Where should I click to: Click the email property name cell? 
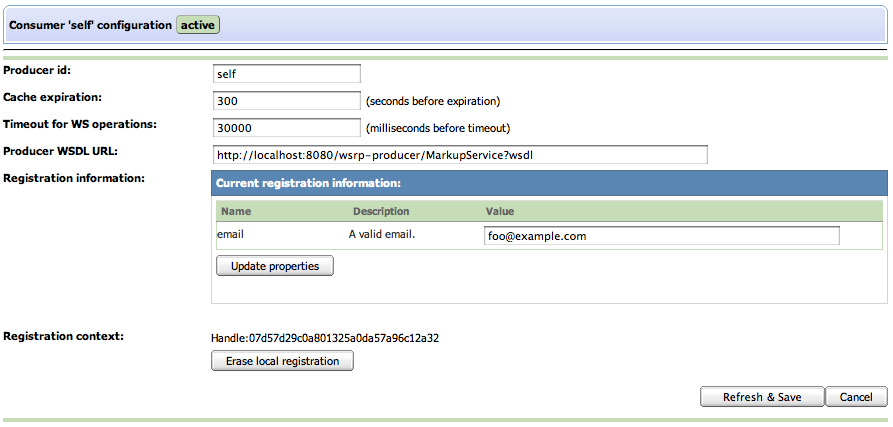point(230,234)
